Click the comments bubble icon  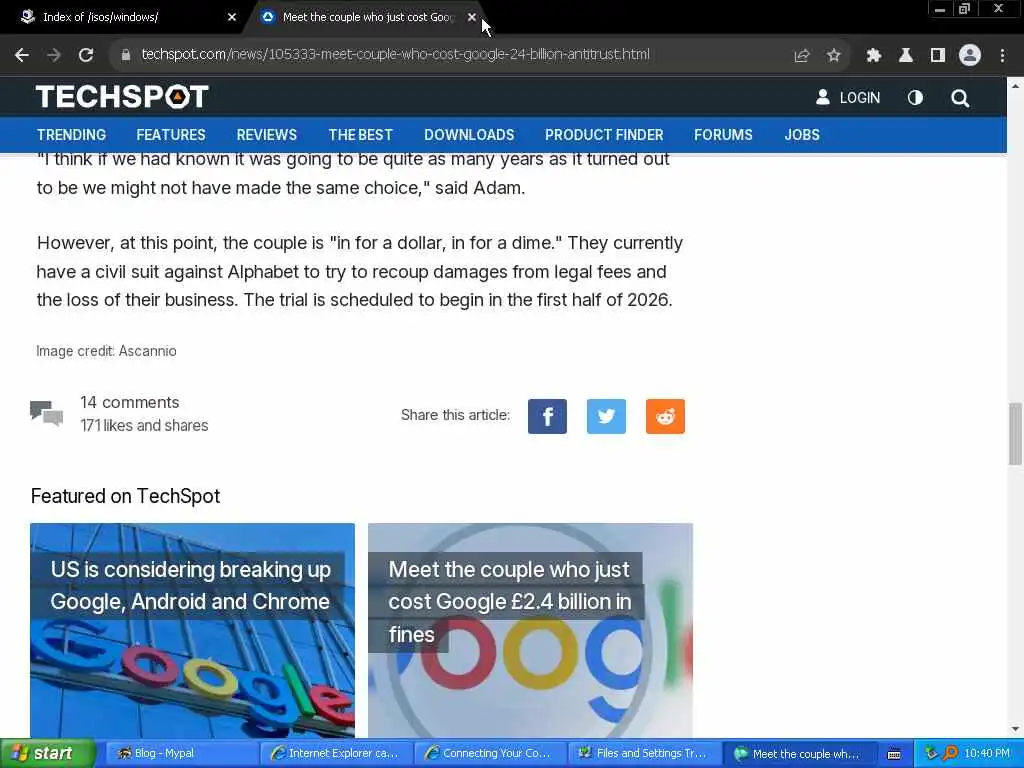pyautogui.click(x=46, y=414)
